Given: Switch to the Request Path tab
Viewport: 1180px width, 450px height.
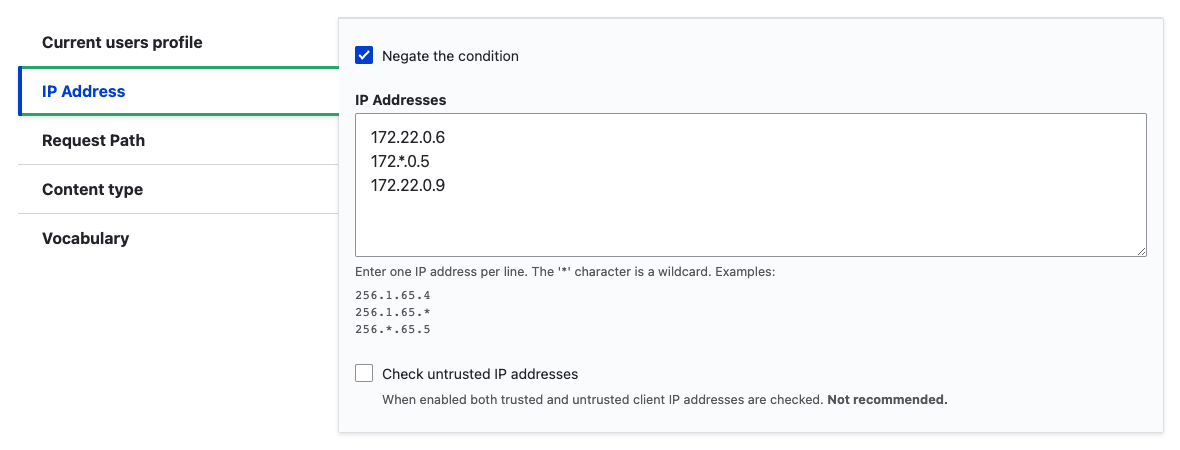Looking at the screenshot, I should (178, 140).
